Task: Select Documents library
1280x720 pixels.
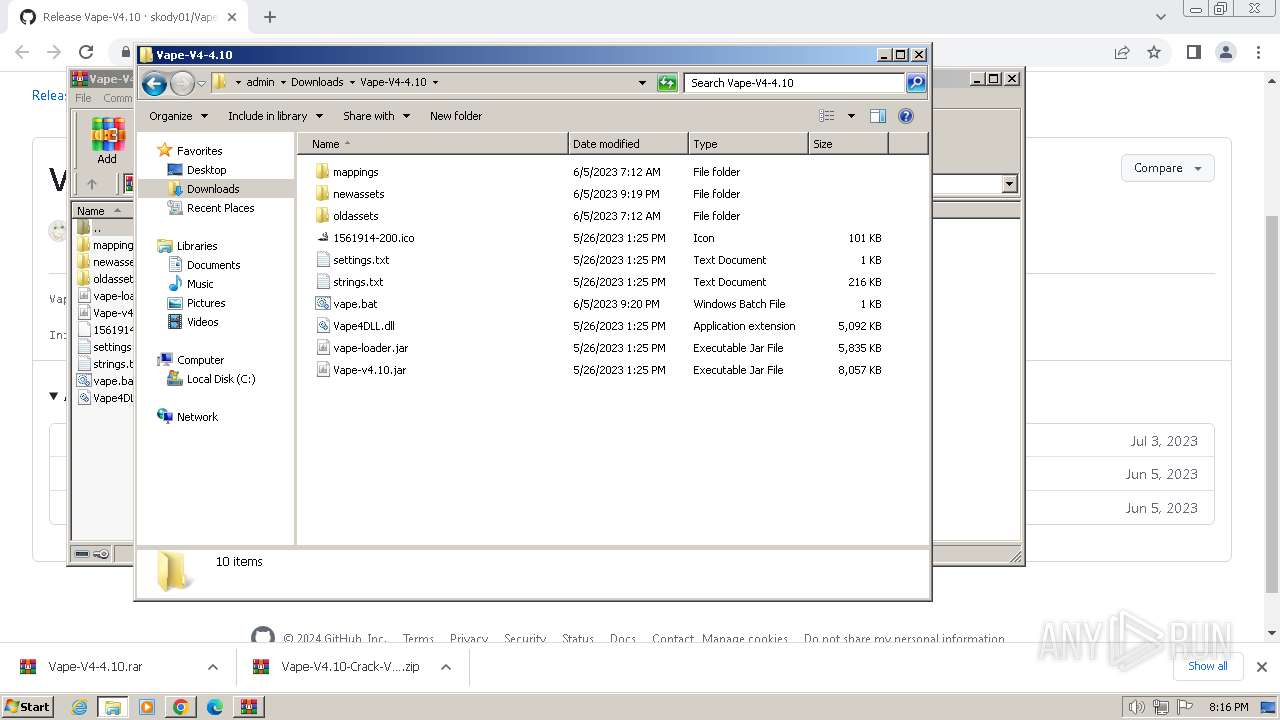Action: [213, 265]
